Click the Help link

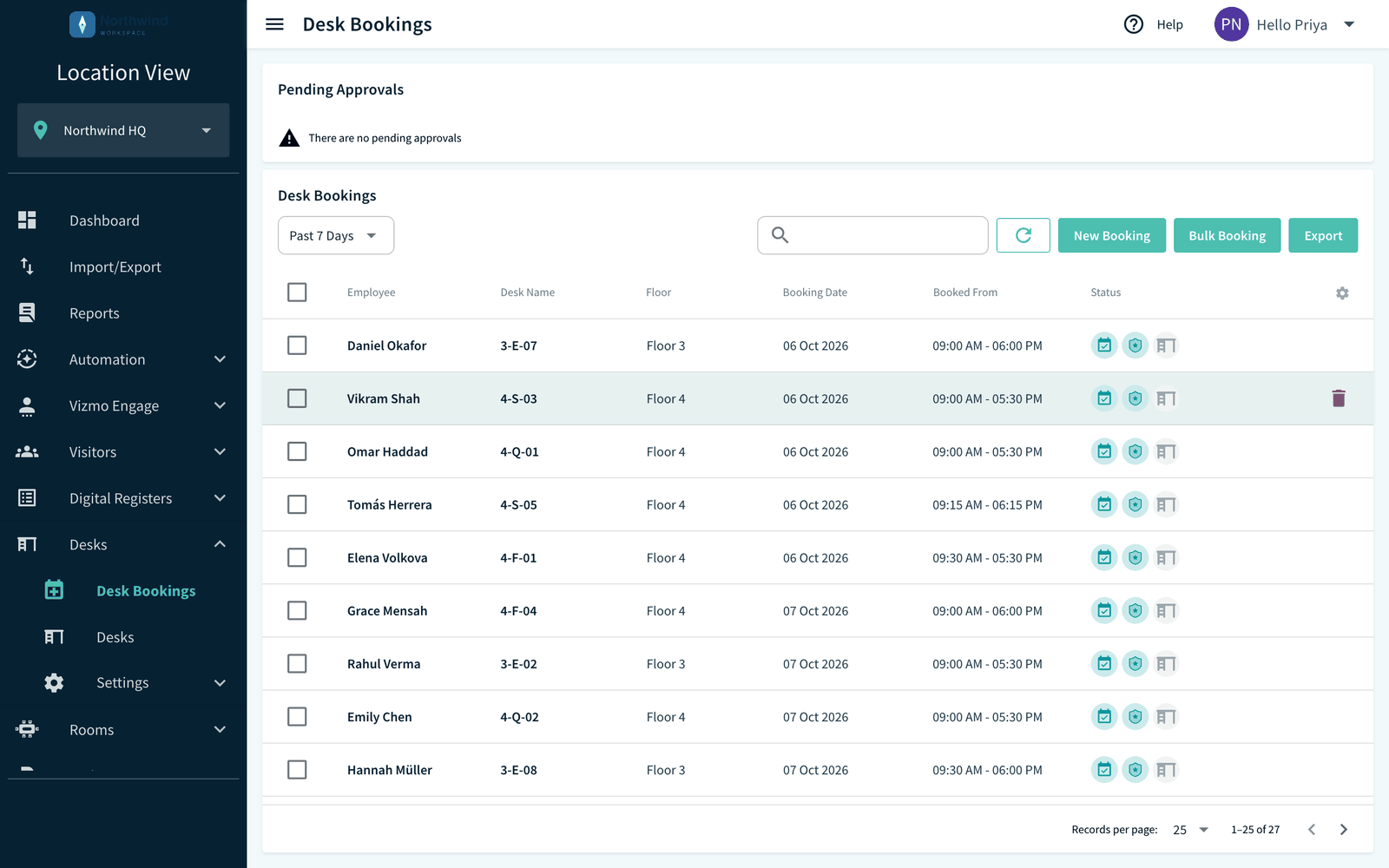coord(1169,24)
